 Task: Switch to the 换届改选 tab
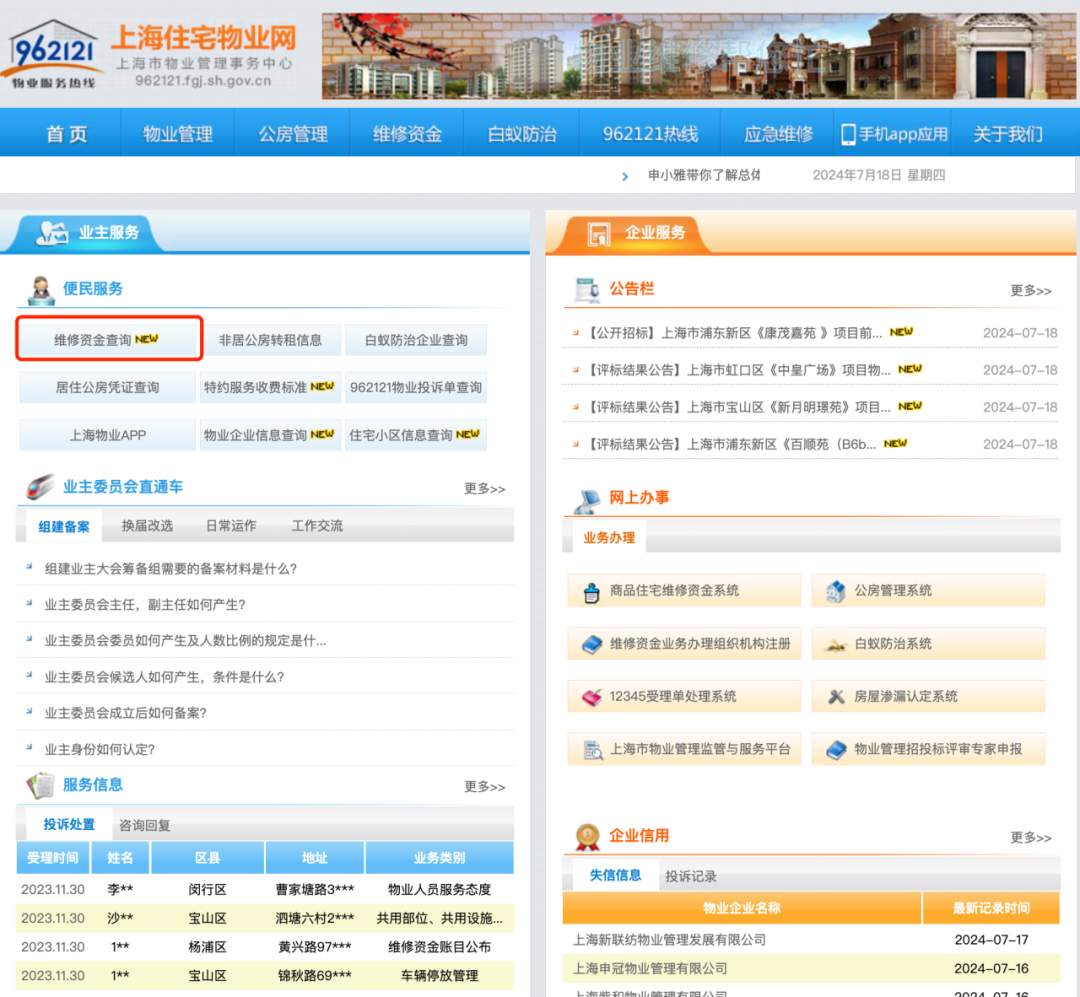[147, 526]
